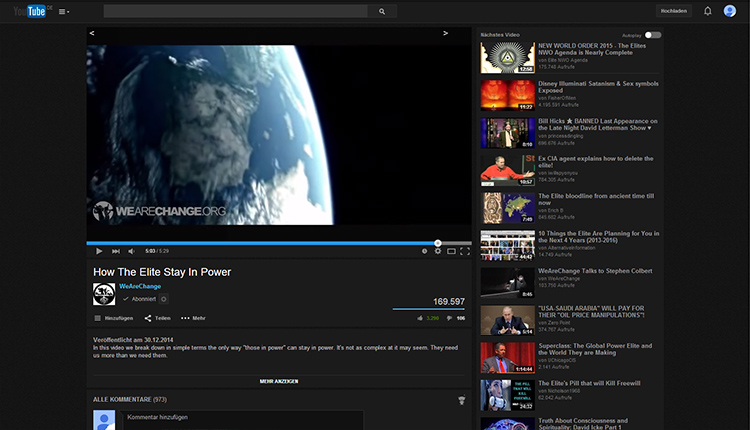Open the WeAreChange channel link
The image size is (750, 430).
(x=140, y=286)
